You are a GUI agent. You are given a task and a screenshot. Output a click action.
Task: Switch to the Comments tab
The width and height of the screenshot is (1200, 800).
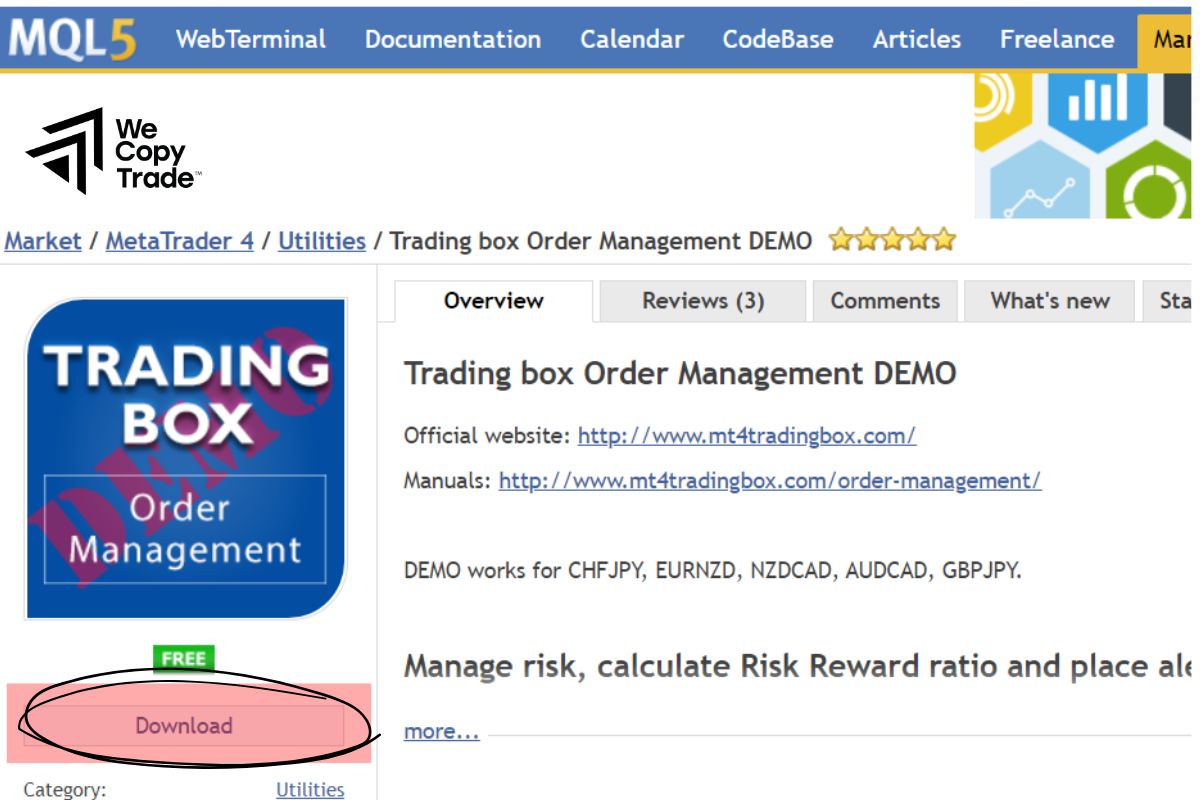[884, 300]
